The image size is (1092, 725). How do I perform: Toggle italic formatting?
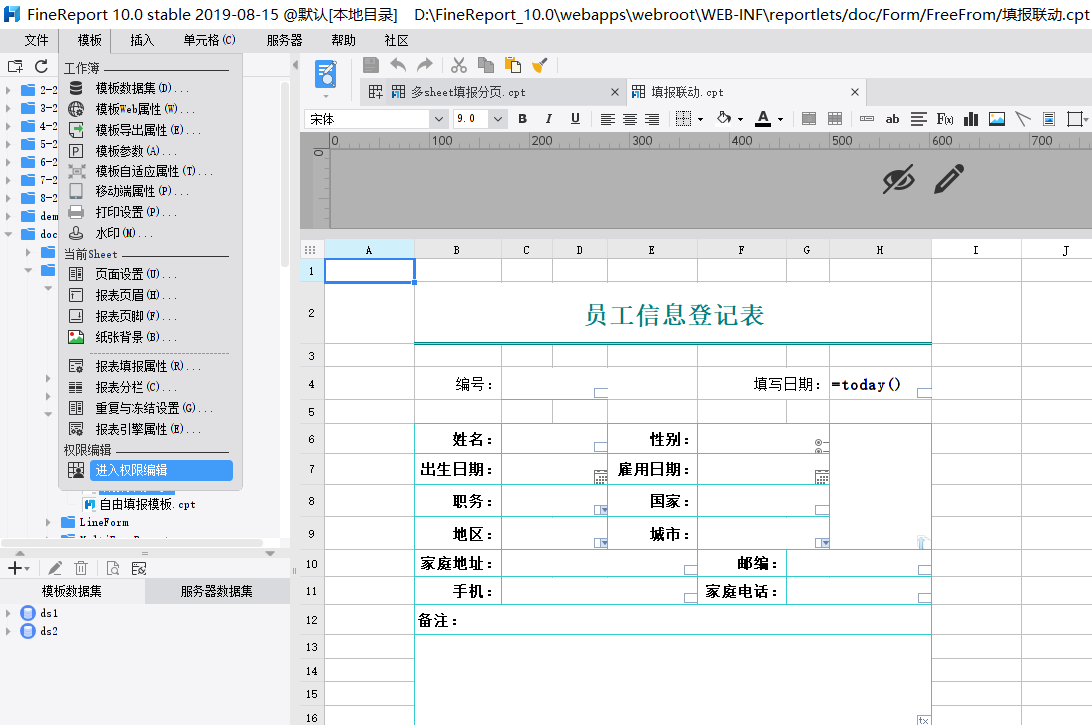click(x=549, y=119)
